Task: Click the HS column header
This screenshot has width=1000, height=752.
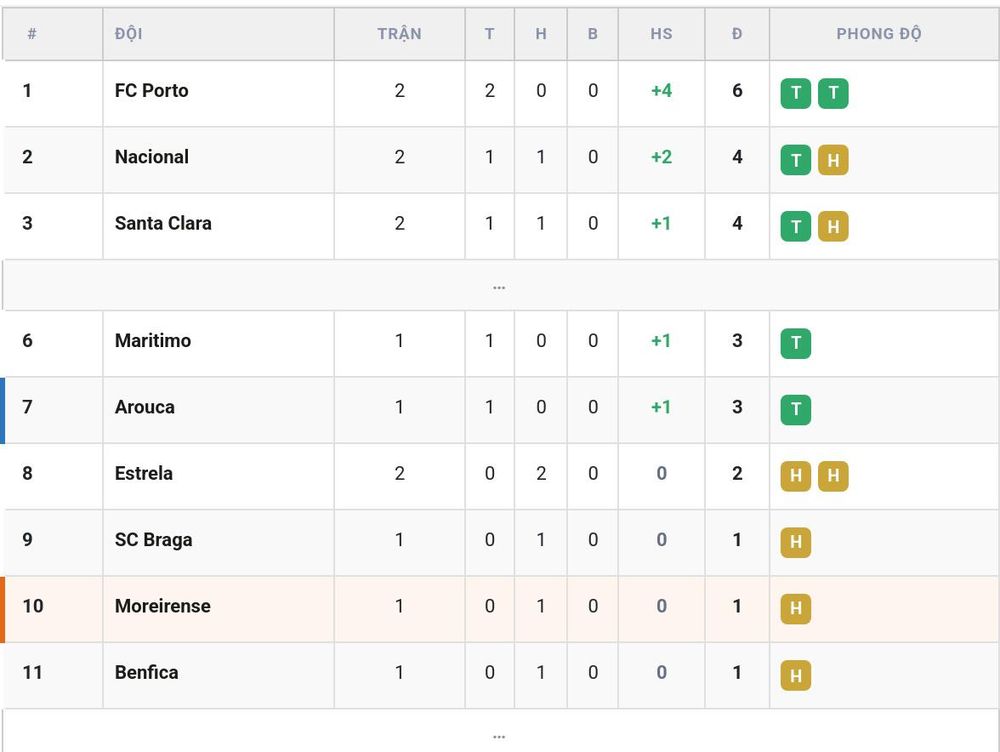Action: (661, 34)
